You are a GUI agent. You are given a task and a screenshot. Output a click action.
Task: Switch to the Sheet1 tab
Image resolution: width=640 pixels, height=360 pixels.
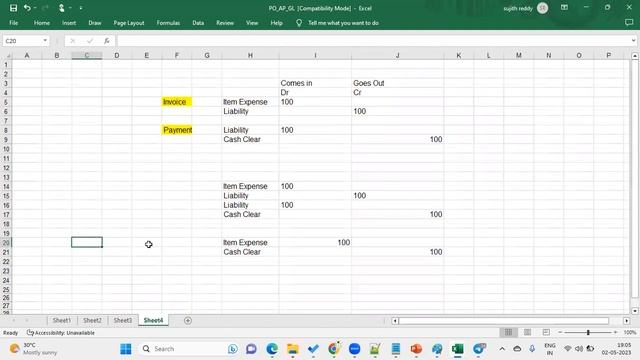(x=62, y=320)
